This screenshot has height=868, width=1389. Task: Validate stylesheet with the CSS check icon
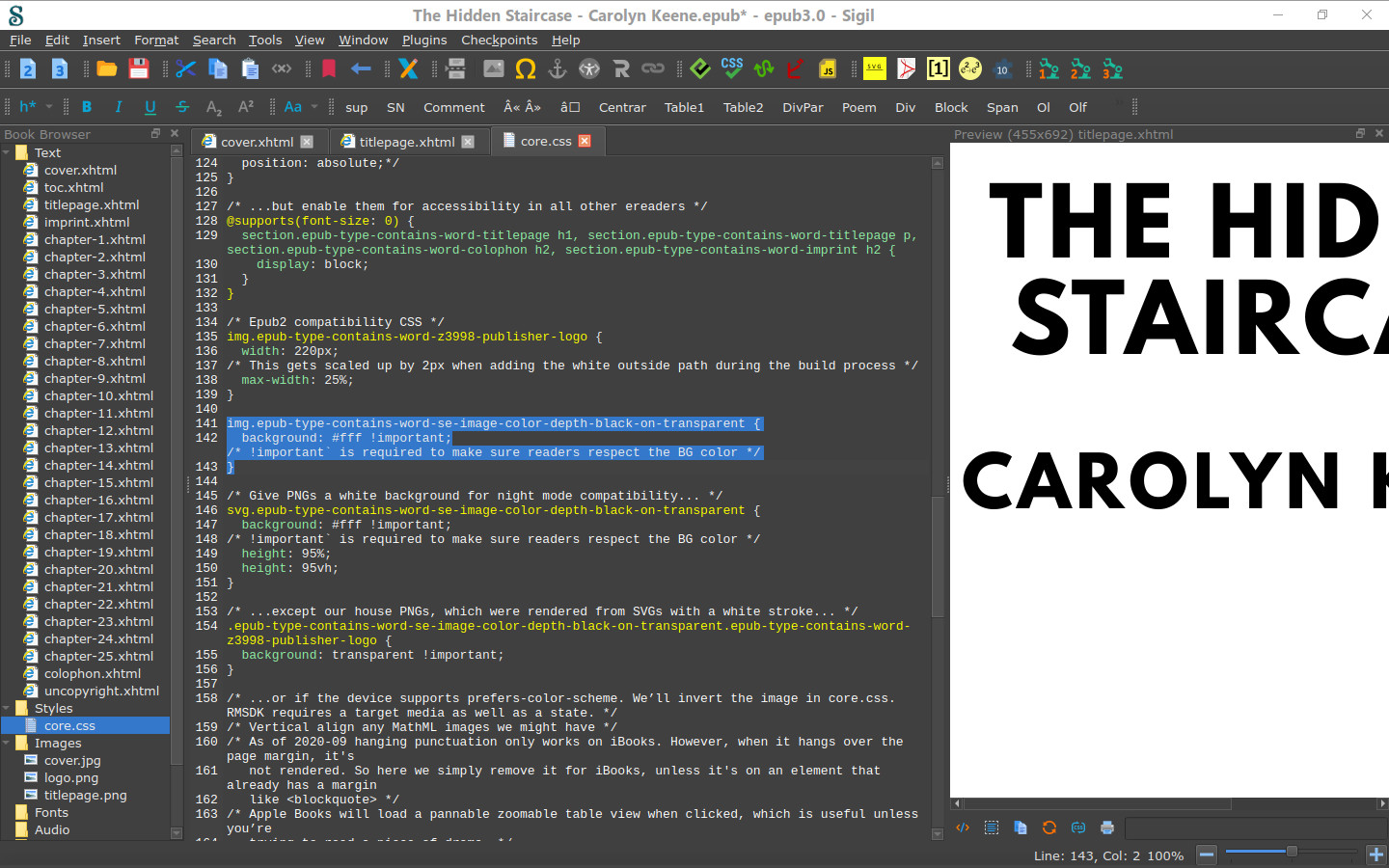(732, 69)
